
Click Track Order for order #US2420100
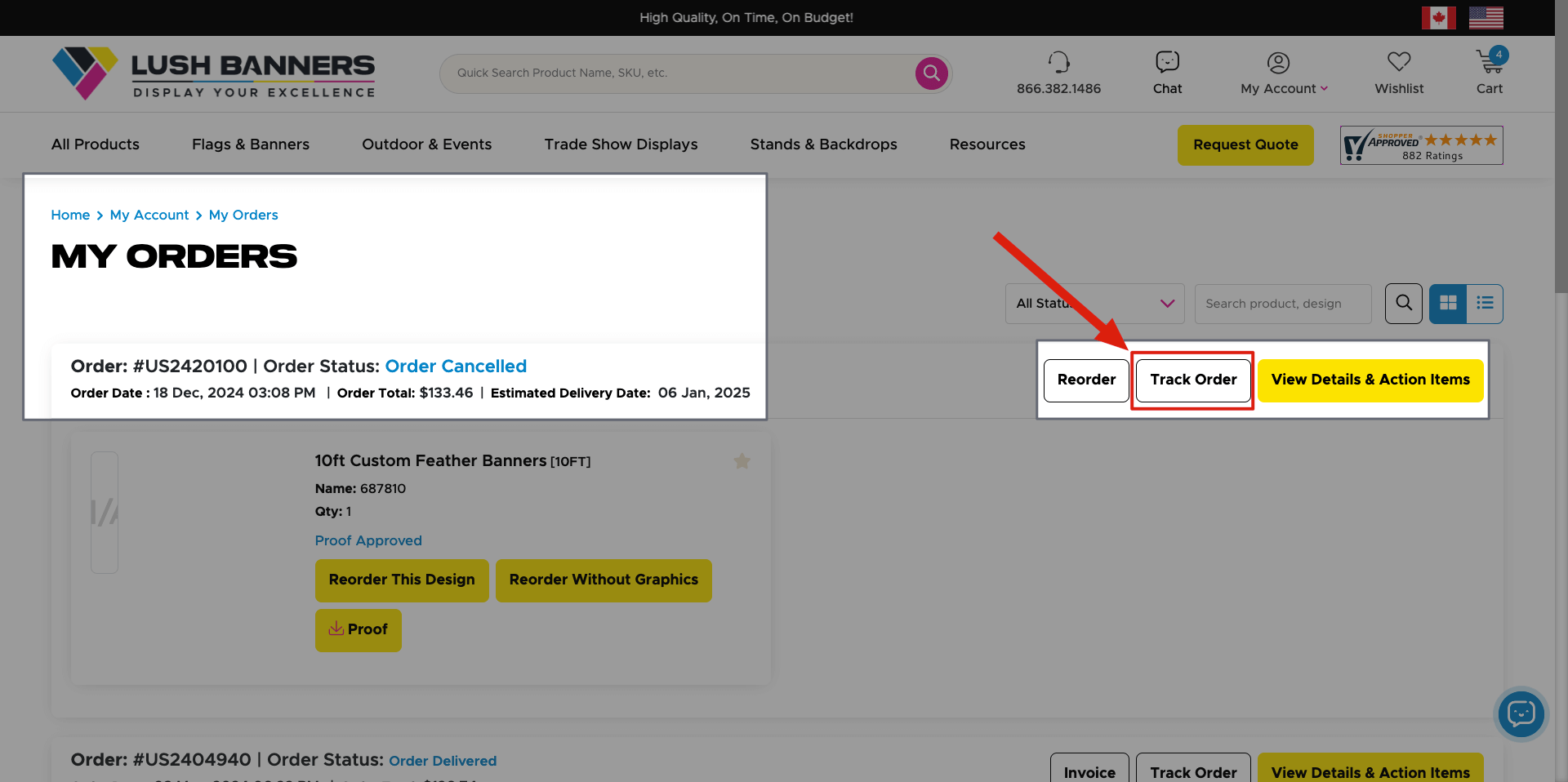point(1192,380)
